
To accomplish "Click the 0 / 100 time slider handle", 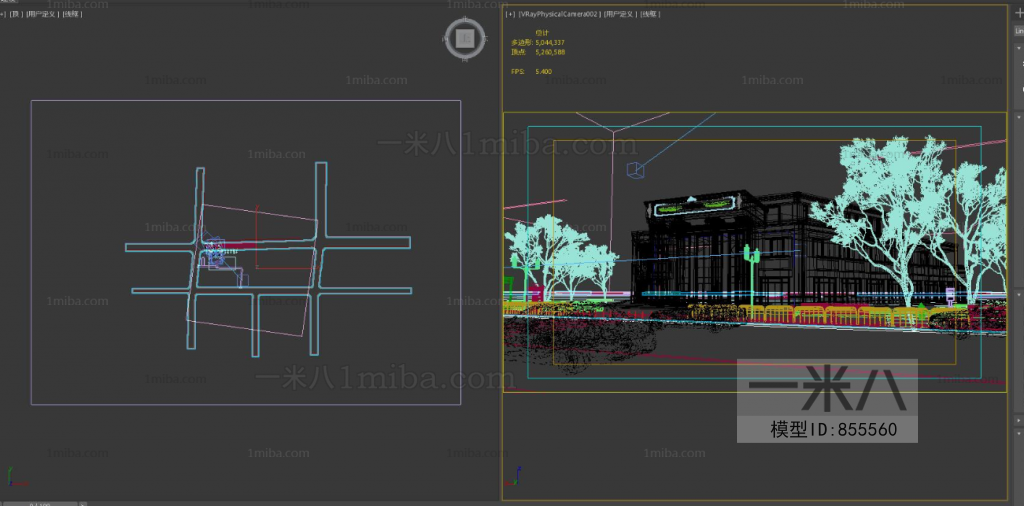I will (40, 503).
